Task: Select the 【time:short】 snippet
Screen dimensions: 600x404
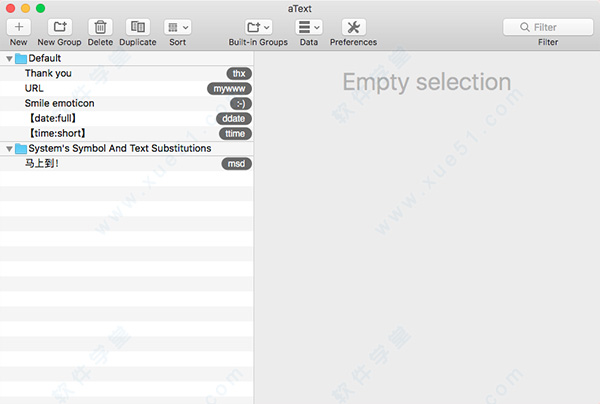Action: click(126, 134)
